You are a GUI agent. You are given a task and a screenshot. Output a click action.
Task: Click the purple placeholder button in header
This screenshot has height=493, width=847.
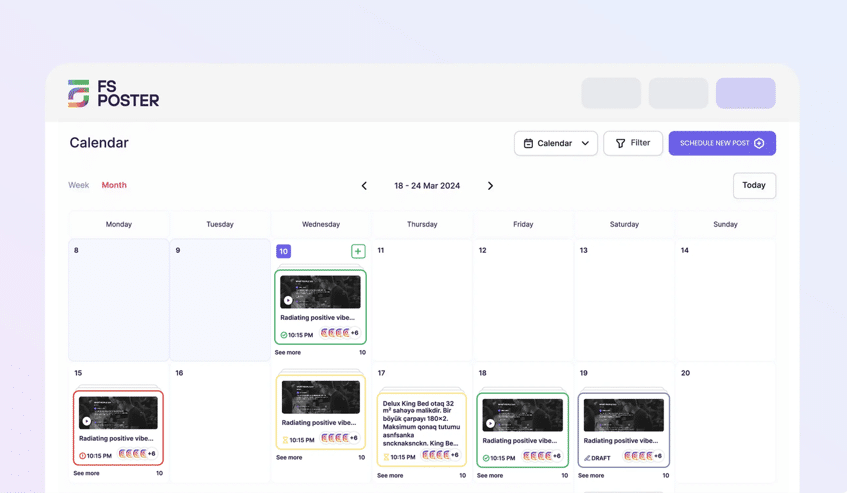pos(745,93)
